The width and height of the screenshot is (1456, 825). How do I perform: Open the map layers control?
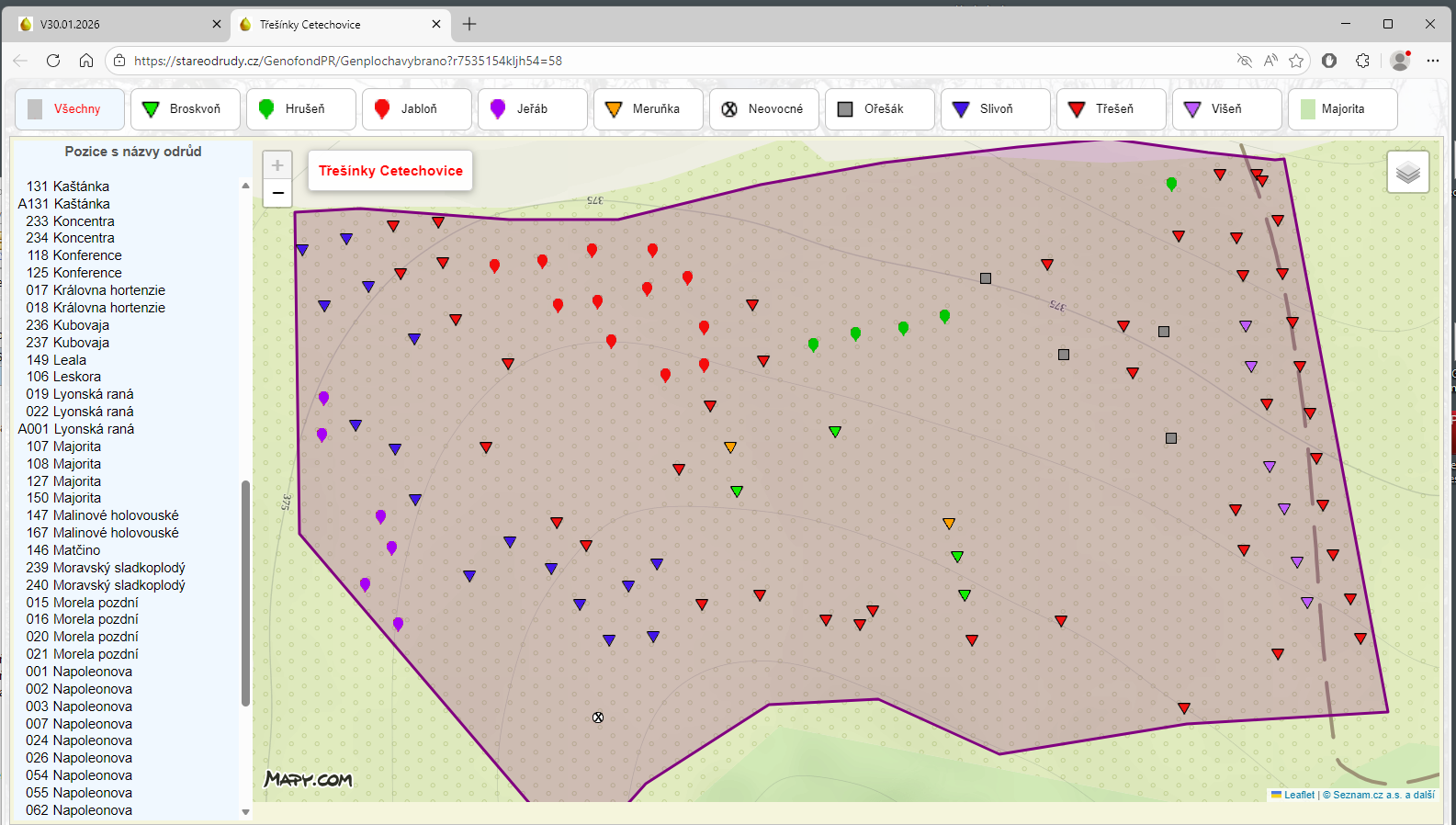tap(1407, 172)
